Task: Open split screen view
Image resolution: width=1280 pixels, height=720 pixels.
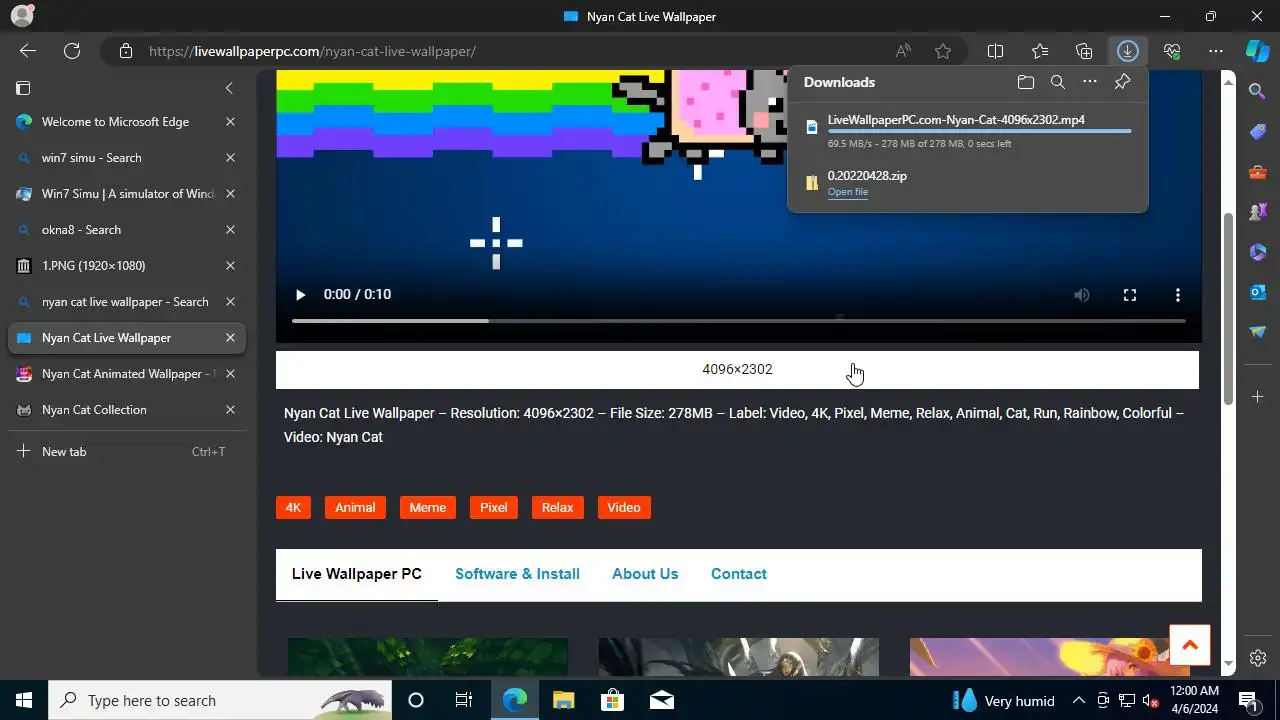Action: [995, 51]
